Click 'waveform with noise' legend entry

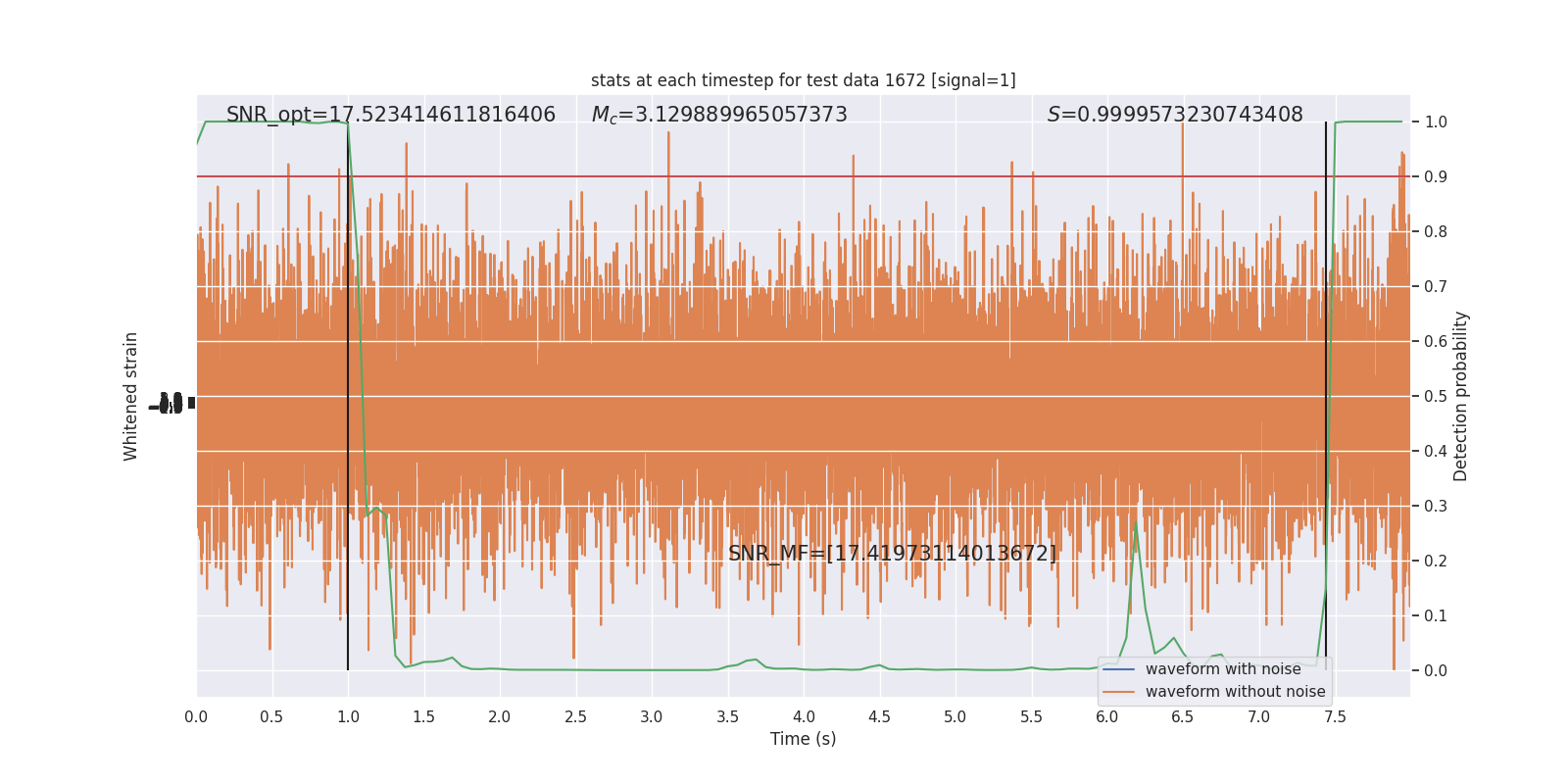[x=1223, y=669]
